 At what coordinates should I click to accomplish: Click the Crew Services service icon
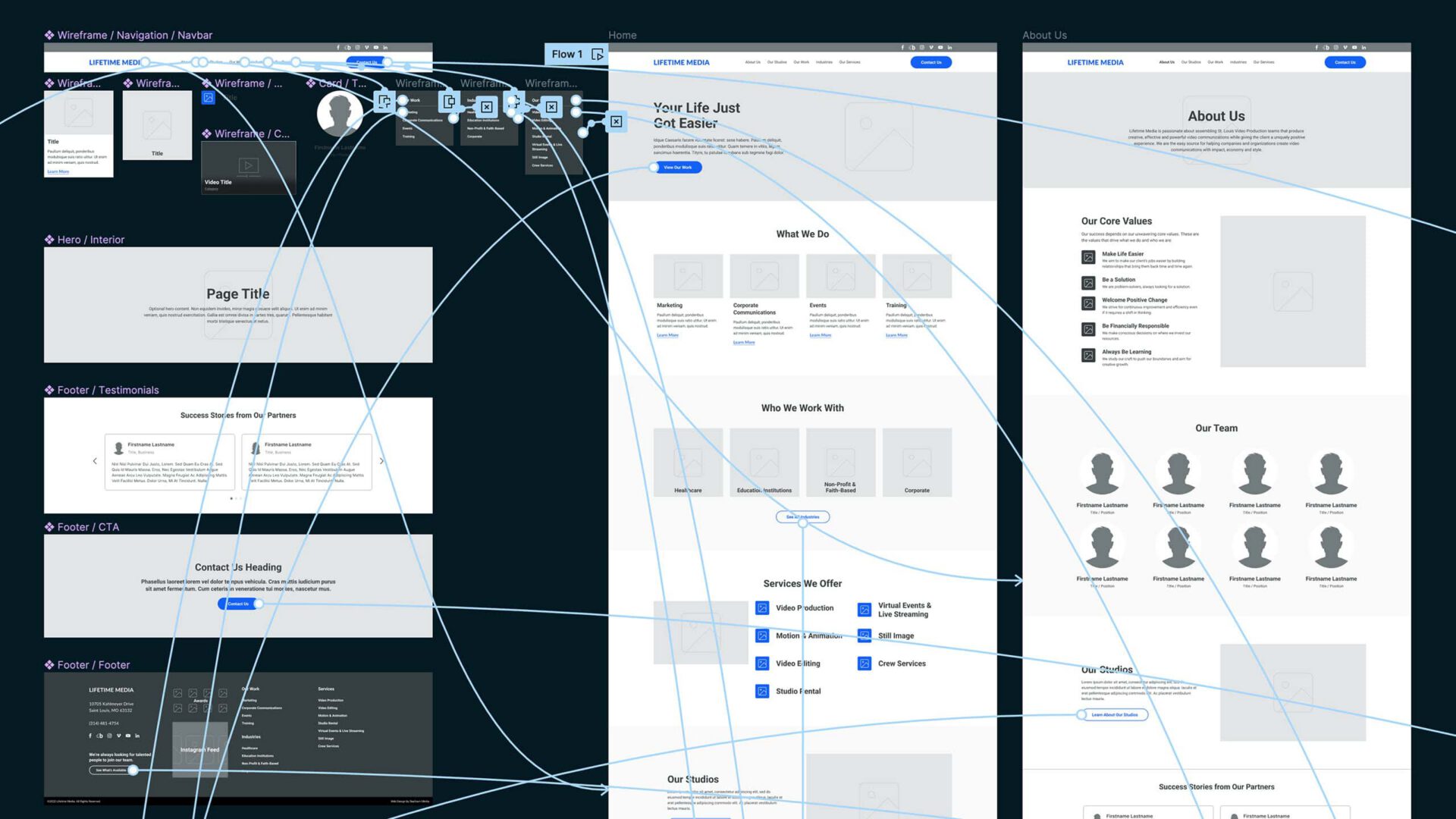tap(864, 663)
